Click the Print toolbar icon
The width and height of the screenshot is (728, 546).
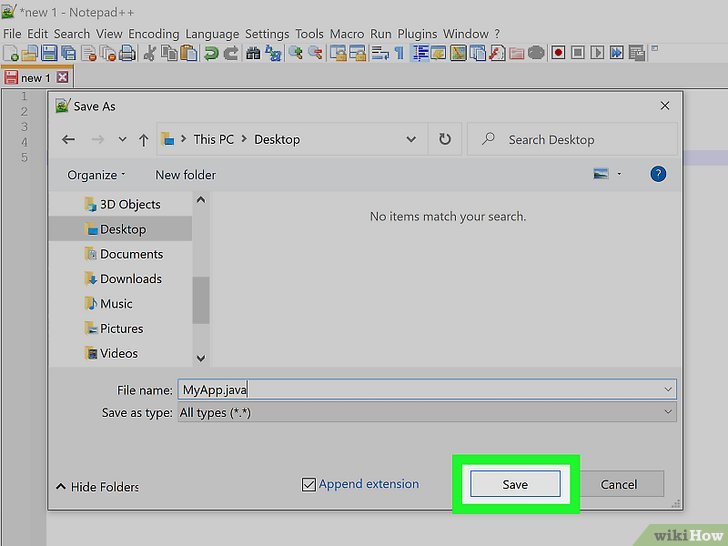(x=127, y=53)
